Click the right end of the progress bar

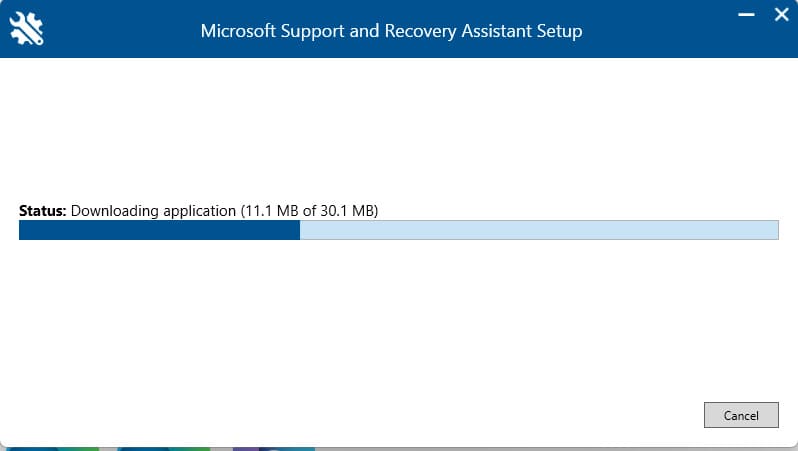(x=773, y=231)
